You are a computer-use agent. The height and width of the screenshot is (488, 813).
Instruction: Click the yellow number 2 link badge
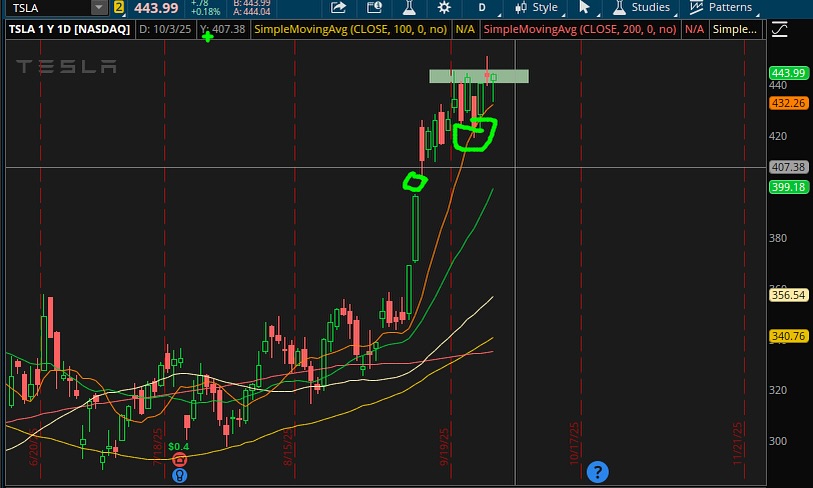click(x=119, y=8)
